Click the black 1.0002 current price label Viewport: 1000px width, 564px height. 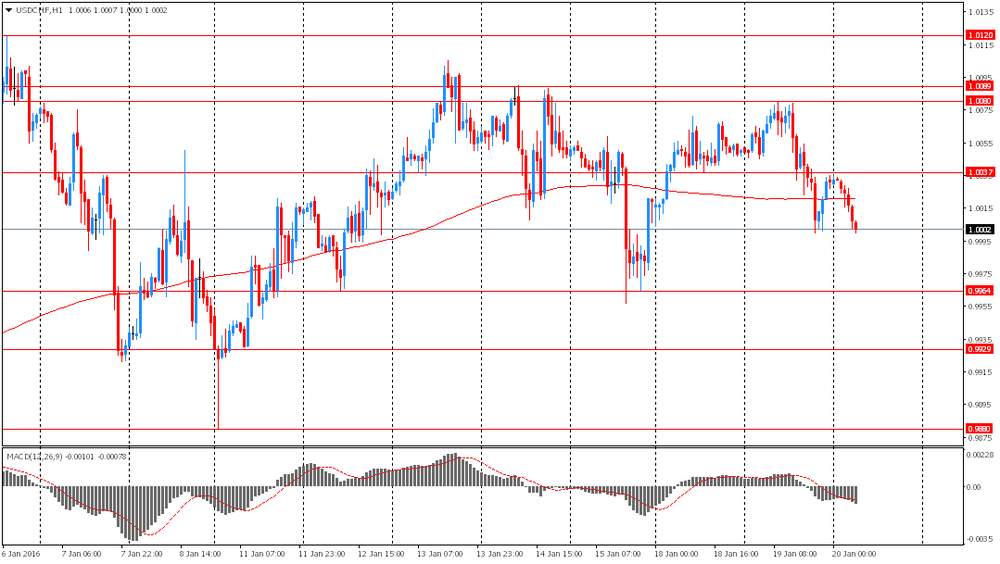(980, 230)
